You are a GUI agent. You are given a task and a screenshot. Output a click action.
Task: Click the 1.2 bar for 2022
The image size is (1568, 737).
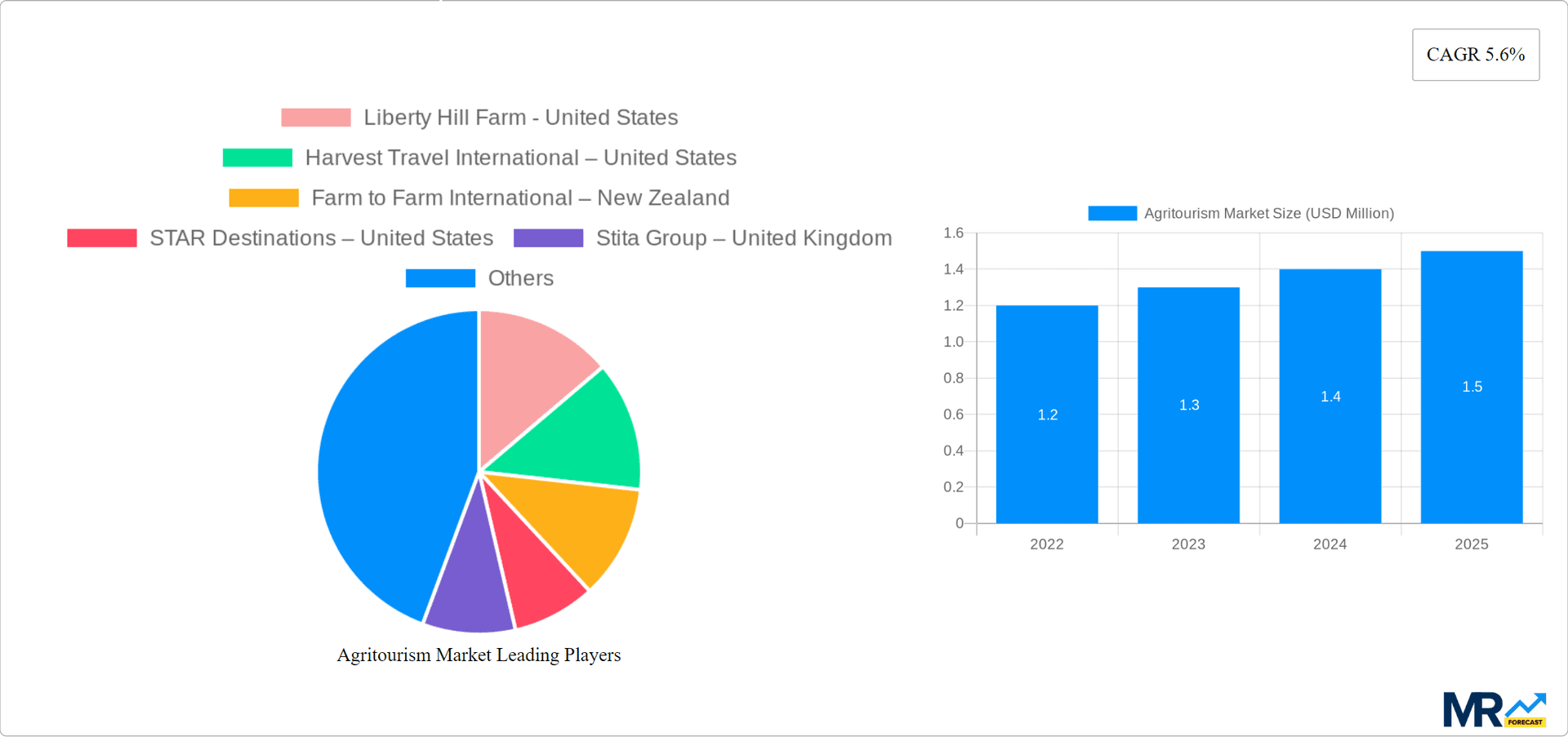1047,414
